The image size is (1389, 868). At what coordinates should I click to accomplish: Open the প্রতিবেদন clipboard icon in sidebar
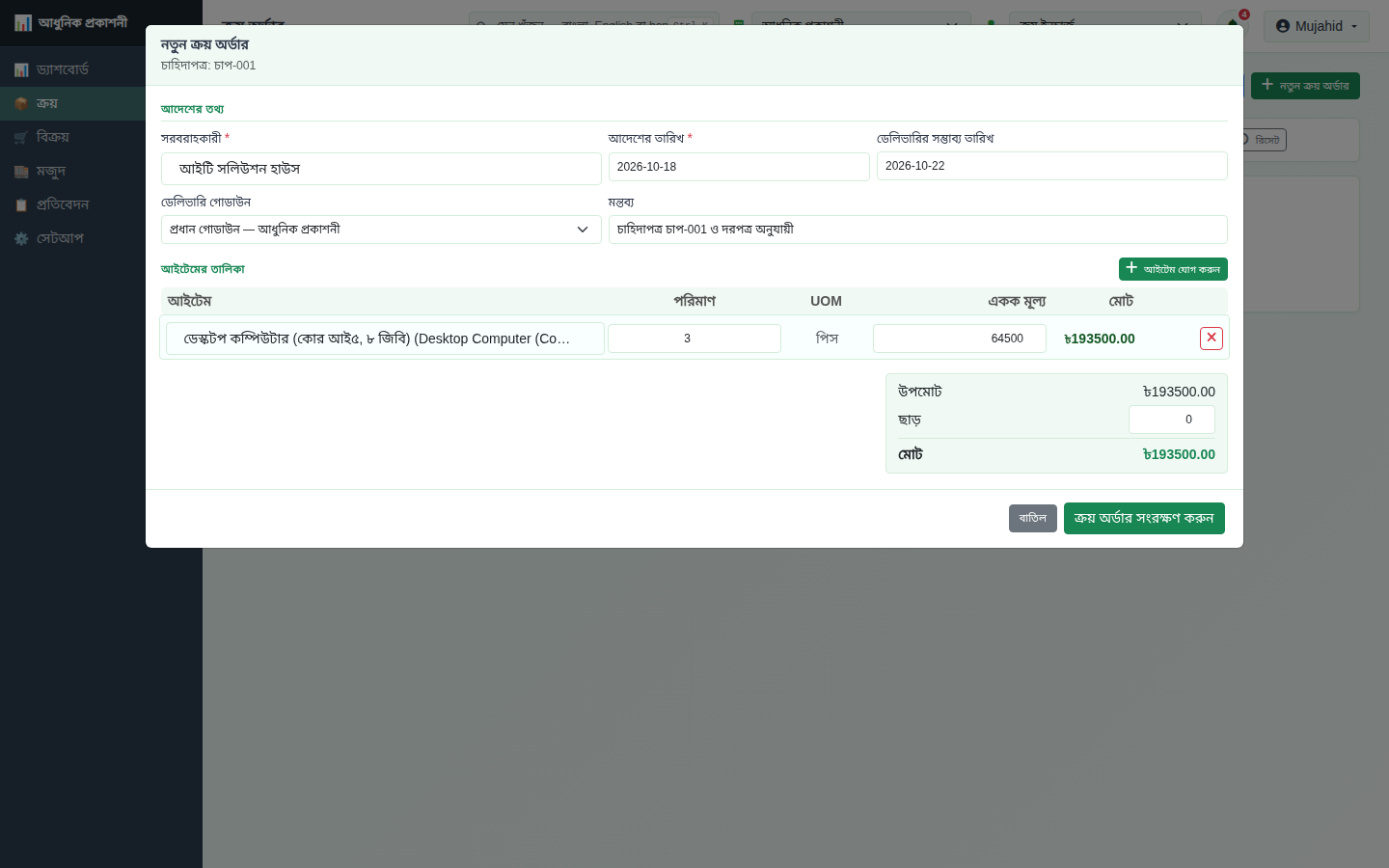21,204
